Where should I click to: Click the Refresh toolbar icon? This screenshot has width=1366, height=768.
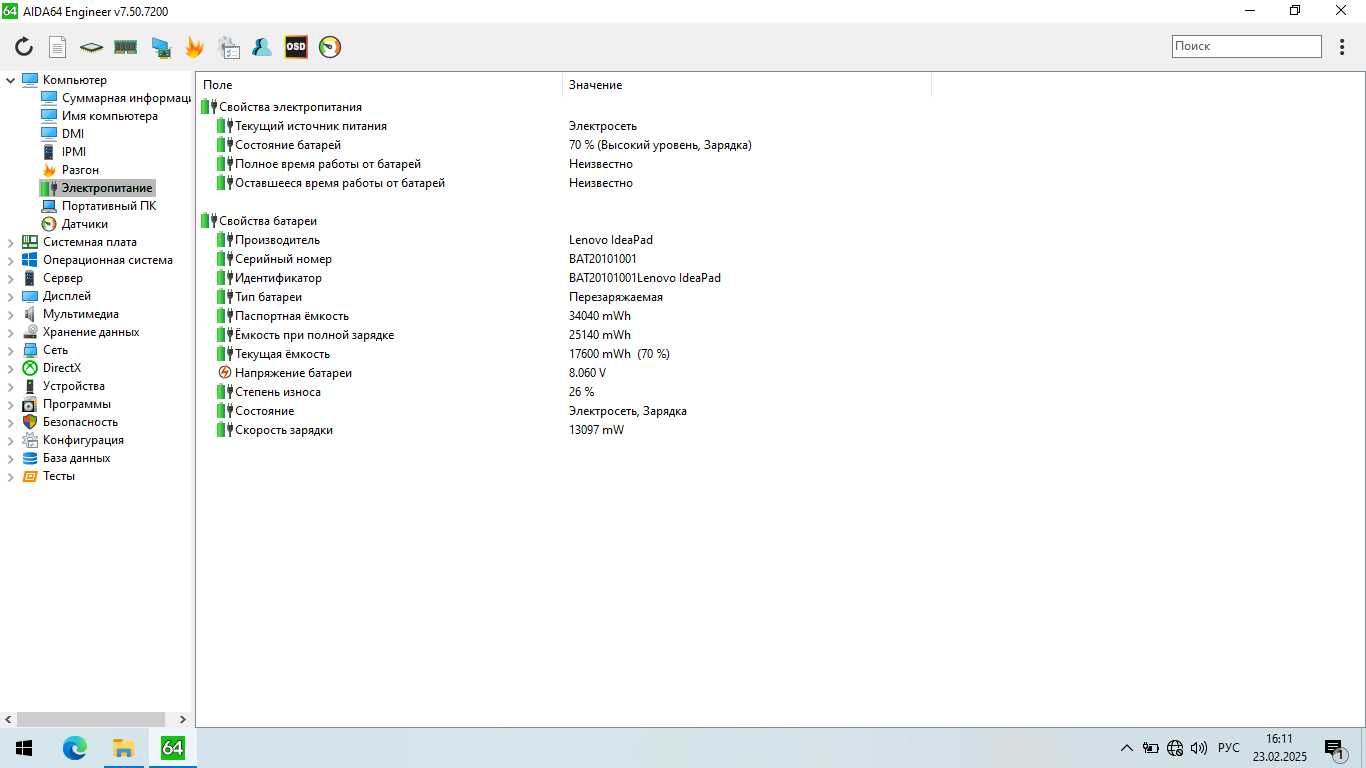24,47
